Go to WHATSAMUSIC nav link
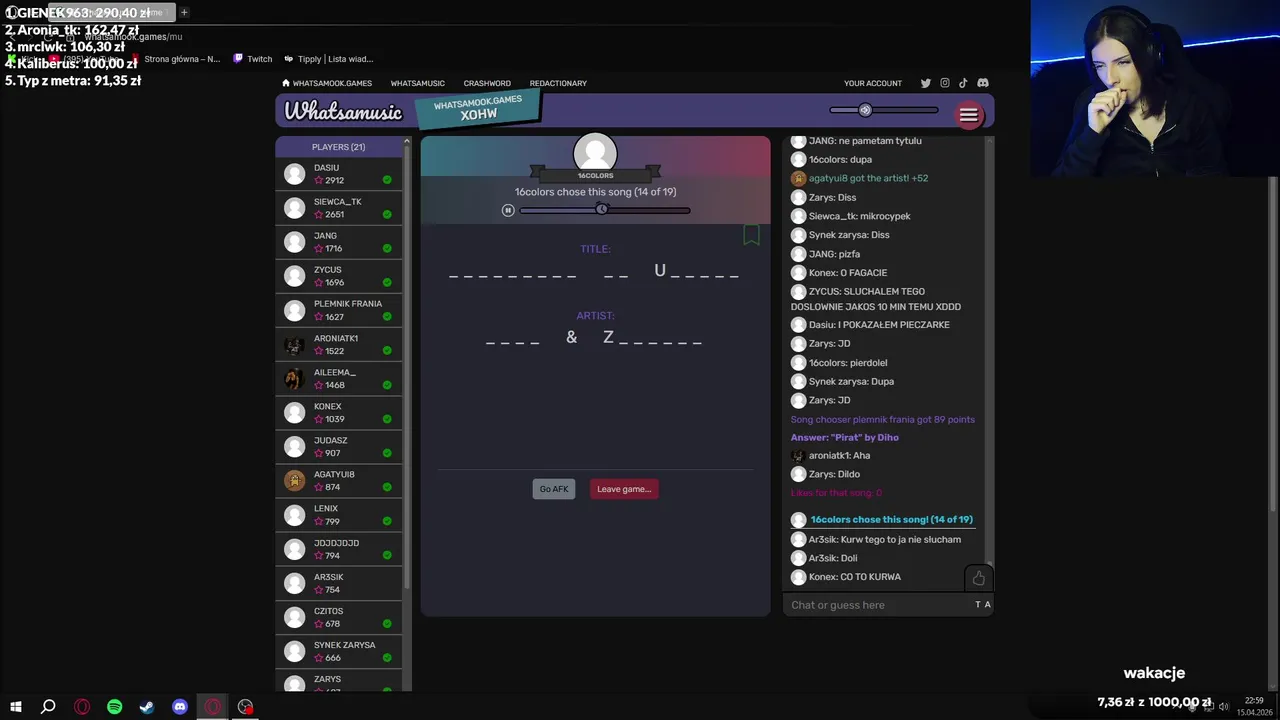Viewport: 1280px width, 720px height. coord(417,83)
